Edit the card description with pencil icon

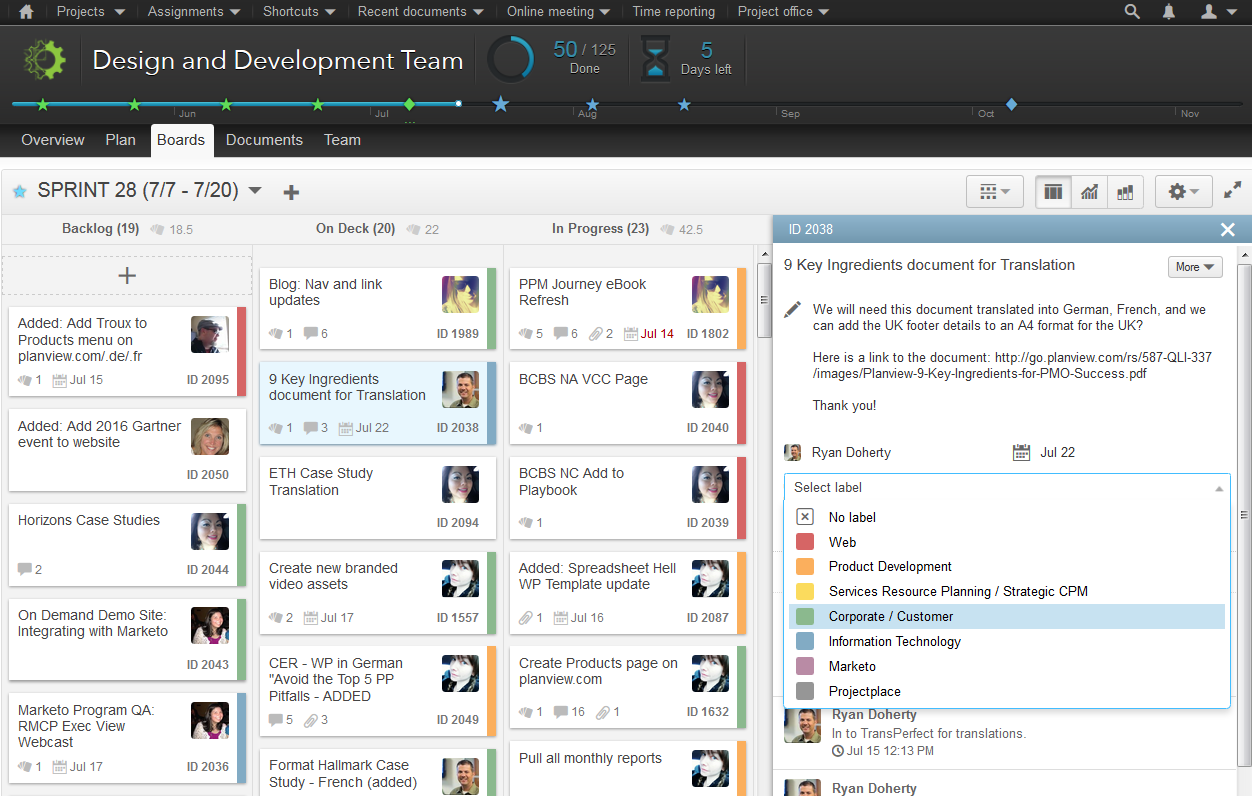click(793, 310)
